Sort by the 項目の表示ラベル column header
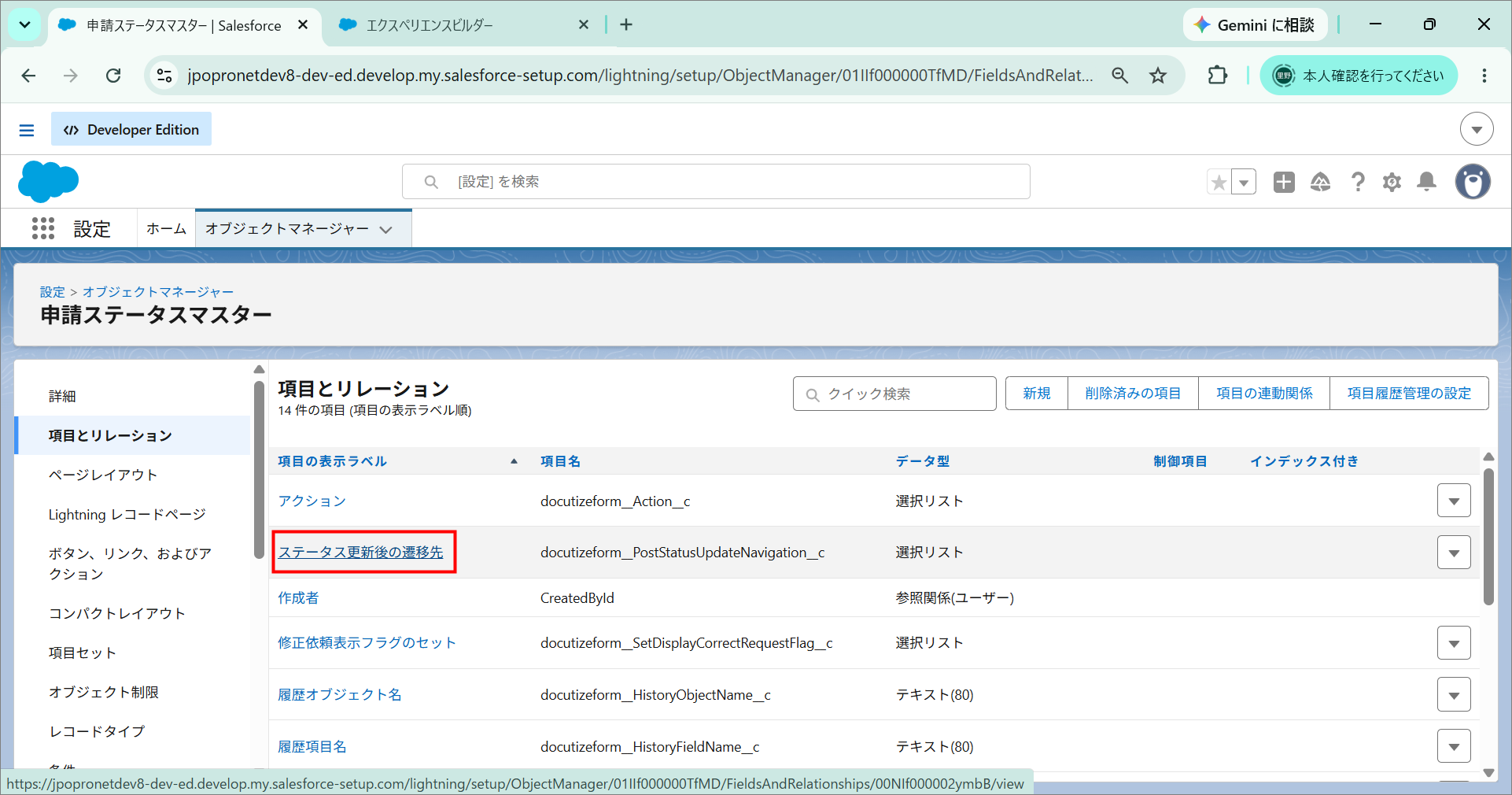This screenshot has height=795, width=1512. click(x=332, y=461)
